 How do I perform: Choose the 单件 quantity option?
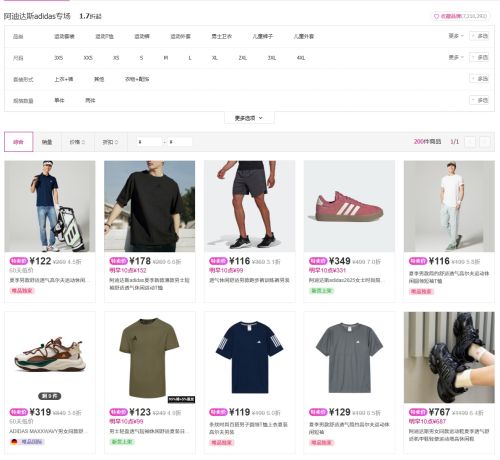pos(59,100)
